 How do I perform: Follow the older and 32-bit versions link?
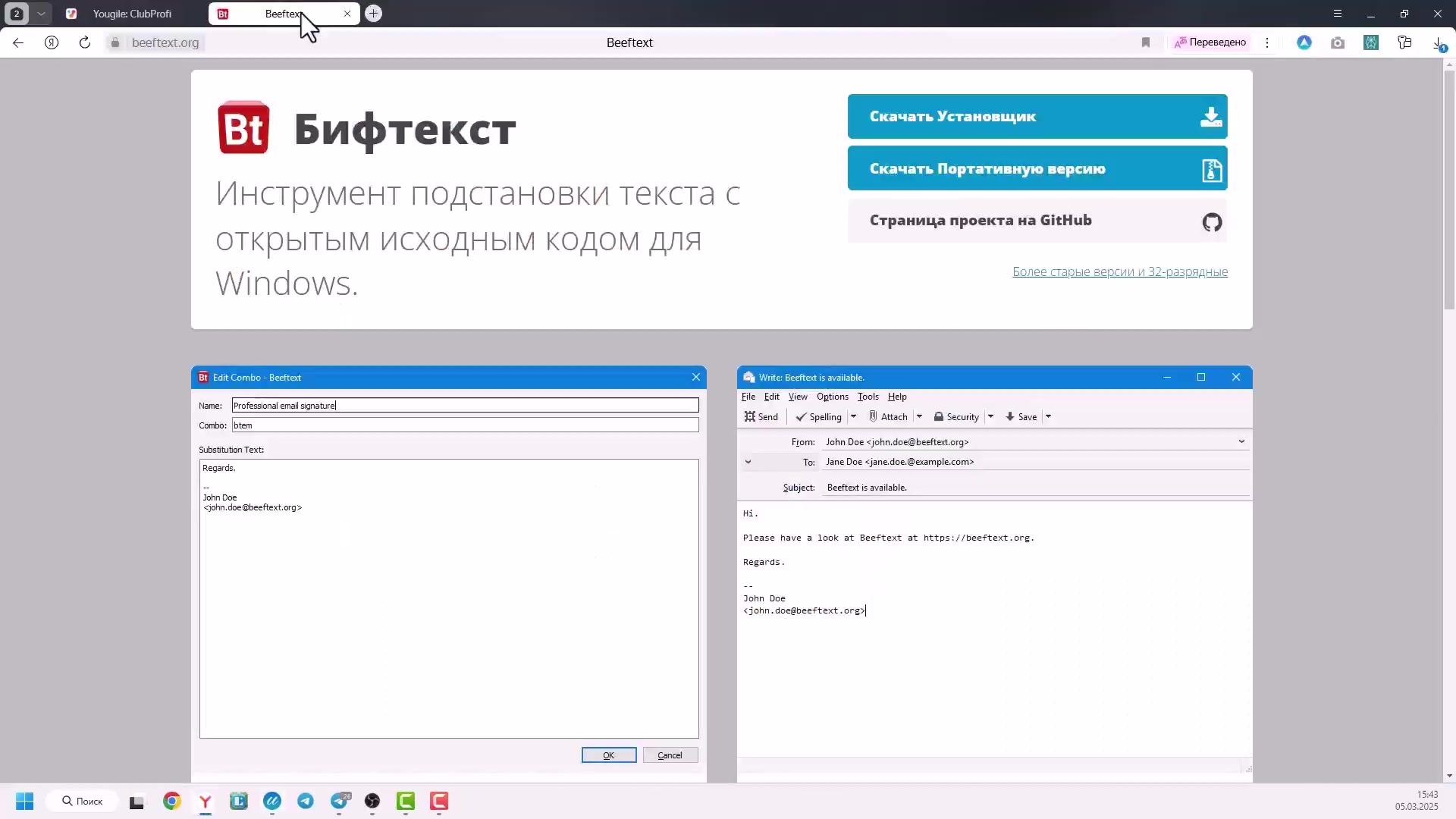(1119, 271)
